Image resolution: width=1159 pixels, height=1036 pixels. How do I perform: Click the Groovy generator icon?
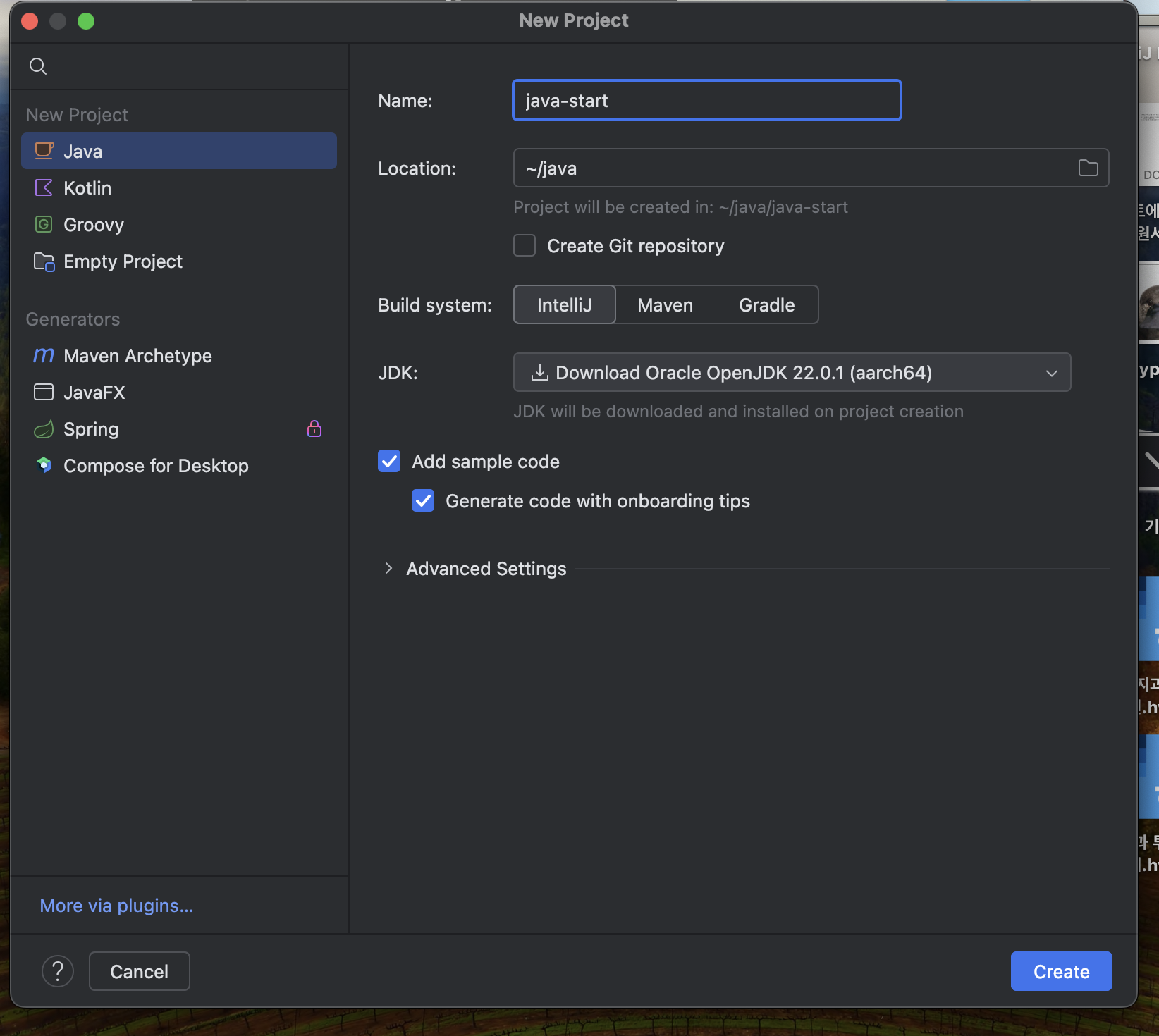coord(44,224)
